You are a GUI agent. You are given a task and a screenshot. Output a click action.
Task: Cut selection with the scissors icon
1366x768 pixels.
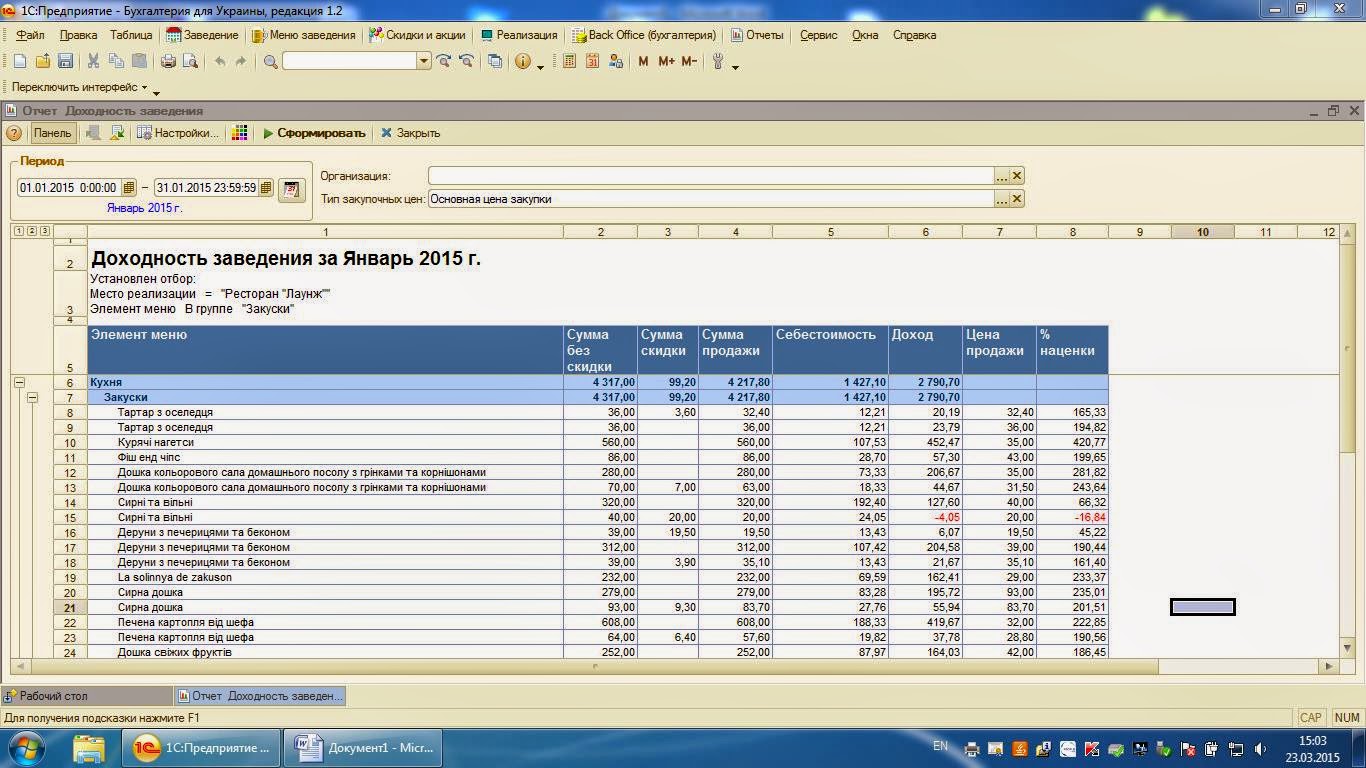point(93,61)
